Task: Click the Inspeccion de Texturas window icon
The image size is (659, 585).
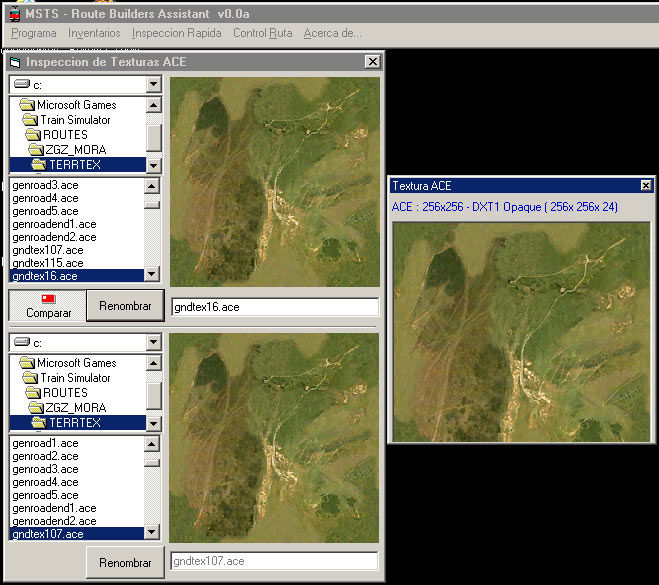Action: (x=15, y=62)
